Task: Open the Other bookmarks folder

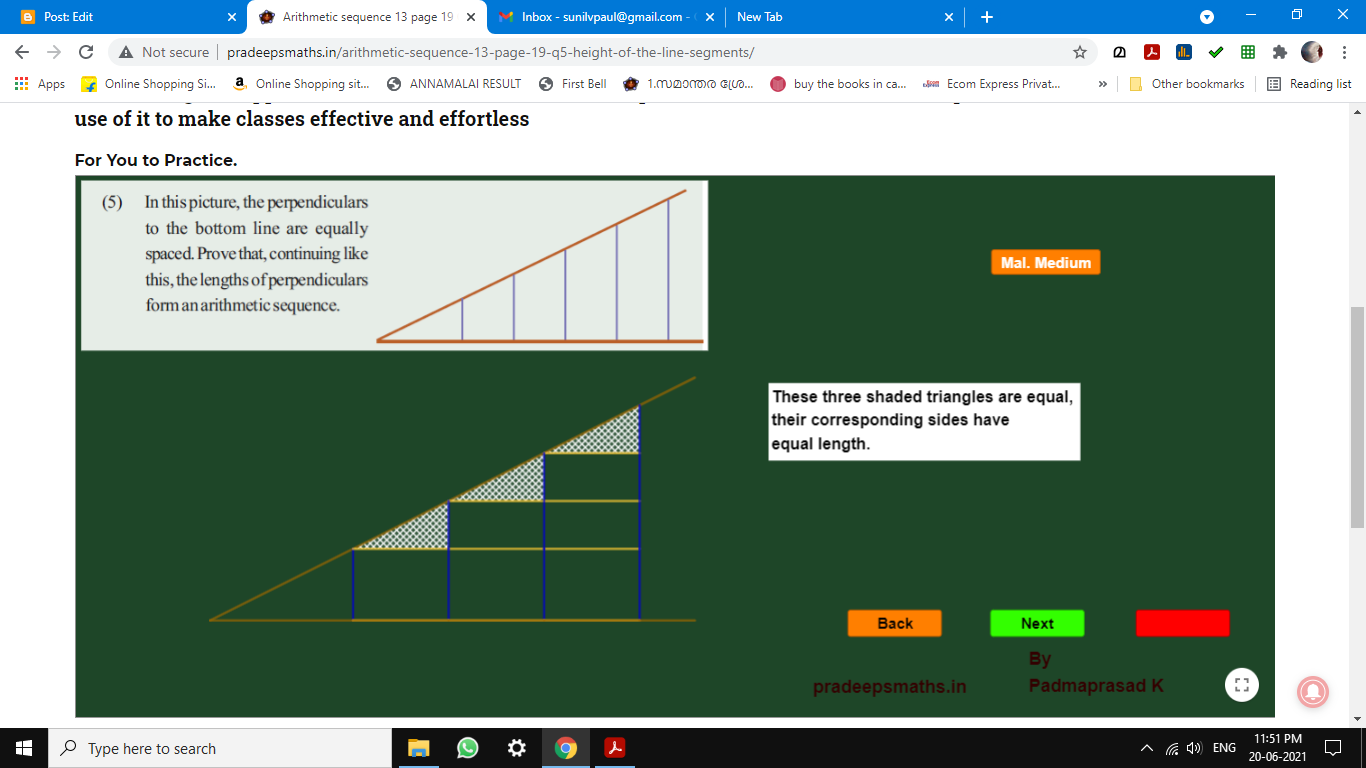Action: 1187,84
